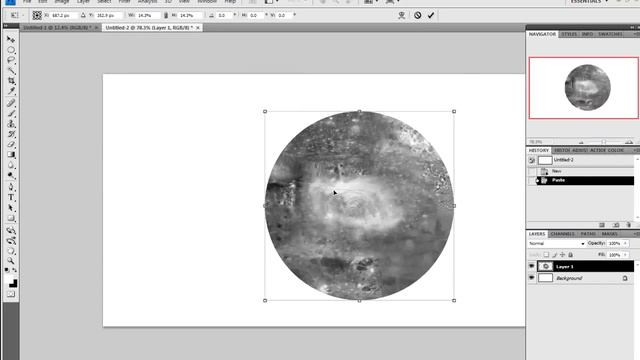Switch to the Swatches tab
This screenshot has width=640, height=360.
[x=610, y=34]
